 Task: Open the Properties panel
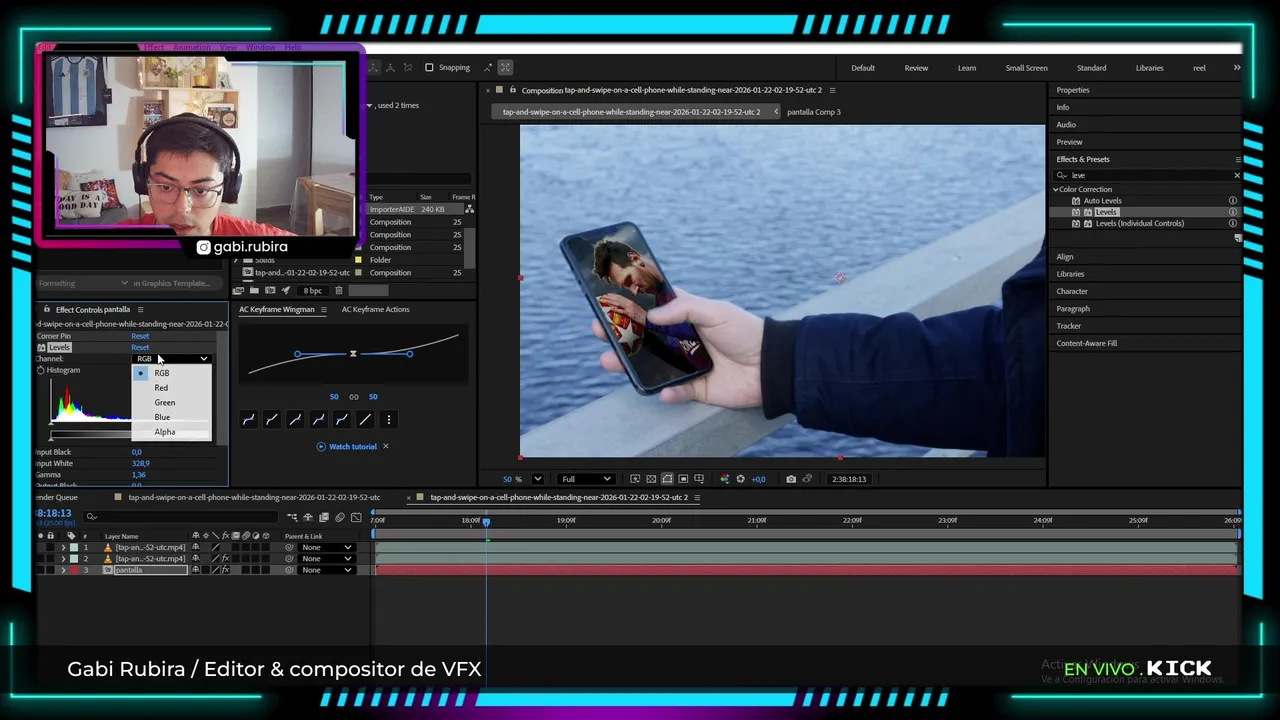(1073, 90)
